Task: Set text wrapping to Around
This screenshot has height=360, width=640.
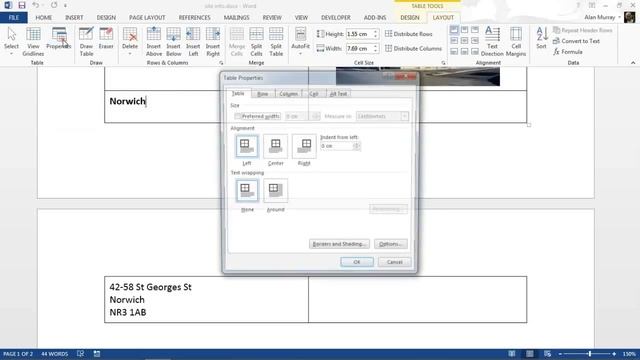Action: tap(276, 191)
